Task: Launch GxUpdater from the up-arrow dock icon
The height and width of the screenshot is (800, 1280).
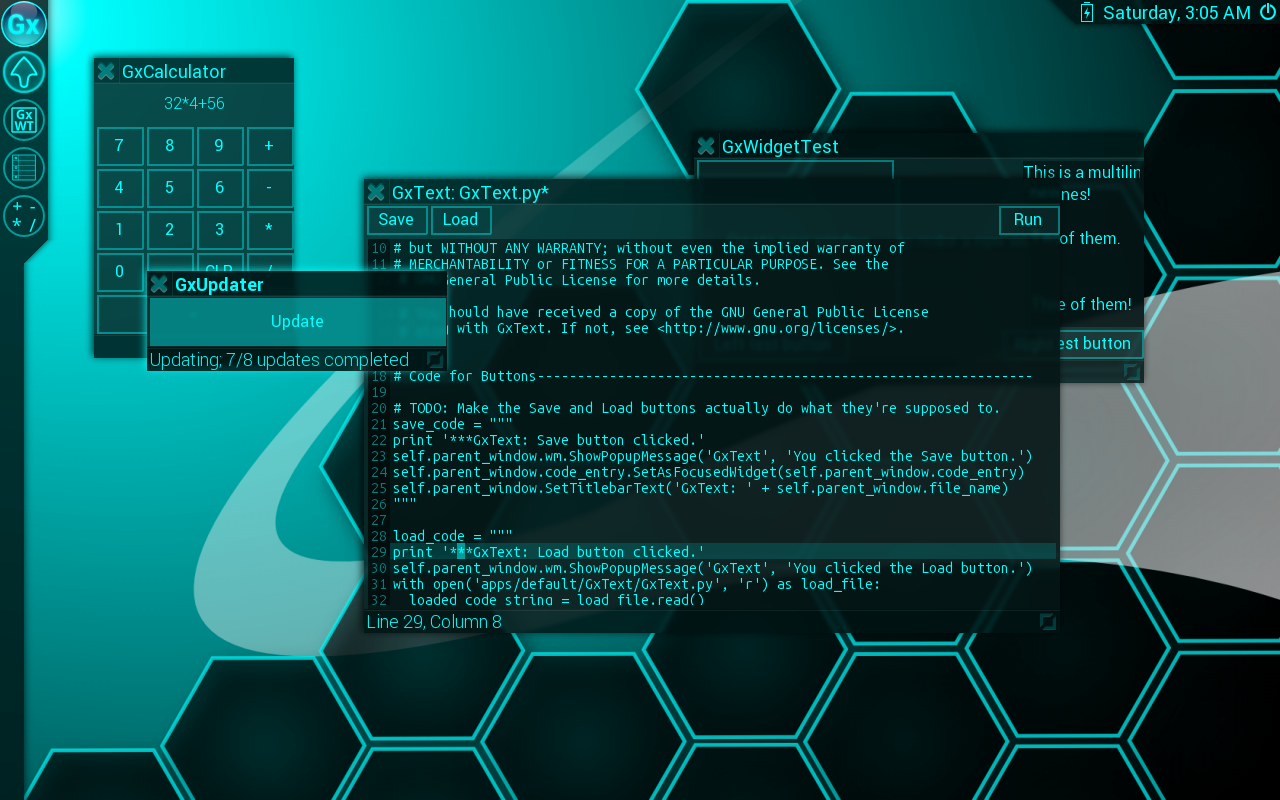Action: pyautogui.click(x=24, y=72)
